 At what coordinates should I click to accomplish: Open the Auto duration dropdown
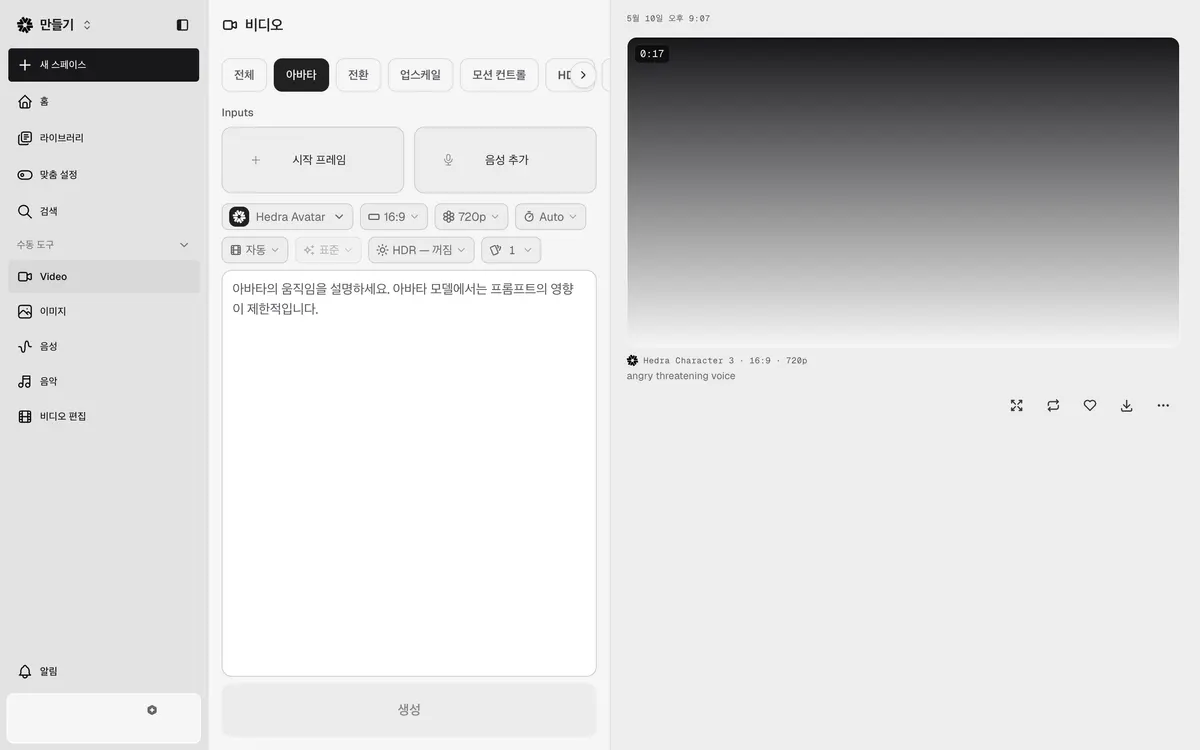coord(550,217)
